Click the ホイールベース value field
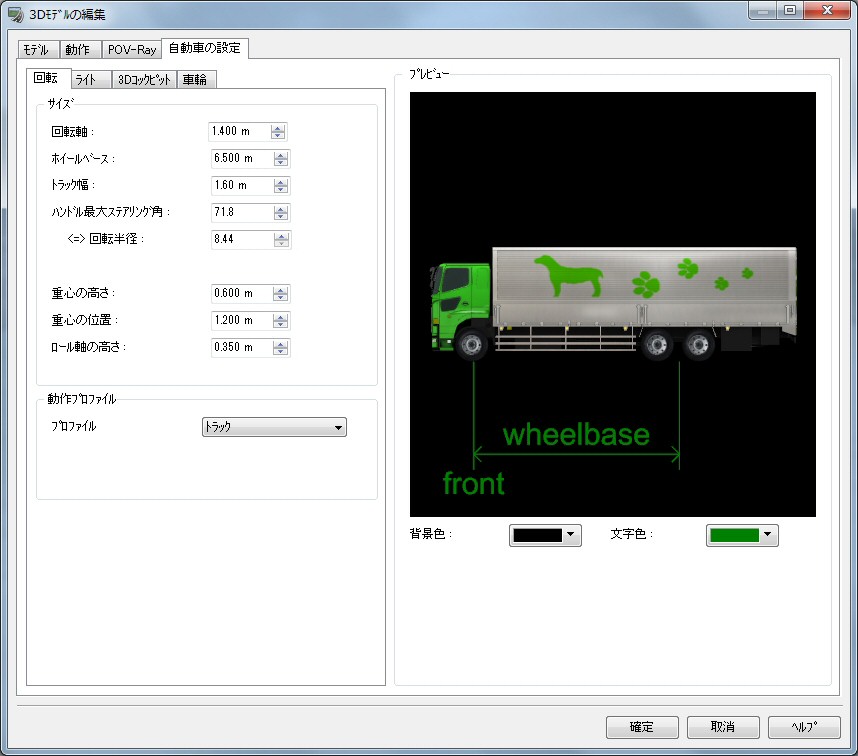 [x=242, y=158]
